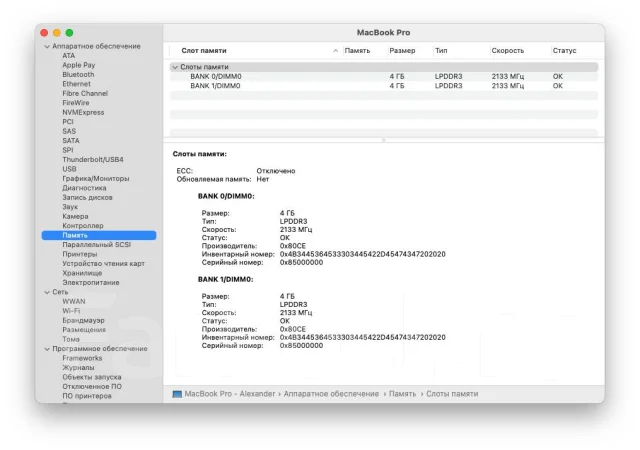Click the MacBook Pro icon in path bar

pos(177,394)
